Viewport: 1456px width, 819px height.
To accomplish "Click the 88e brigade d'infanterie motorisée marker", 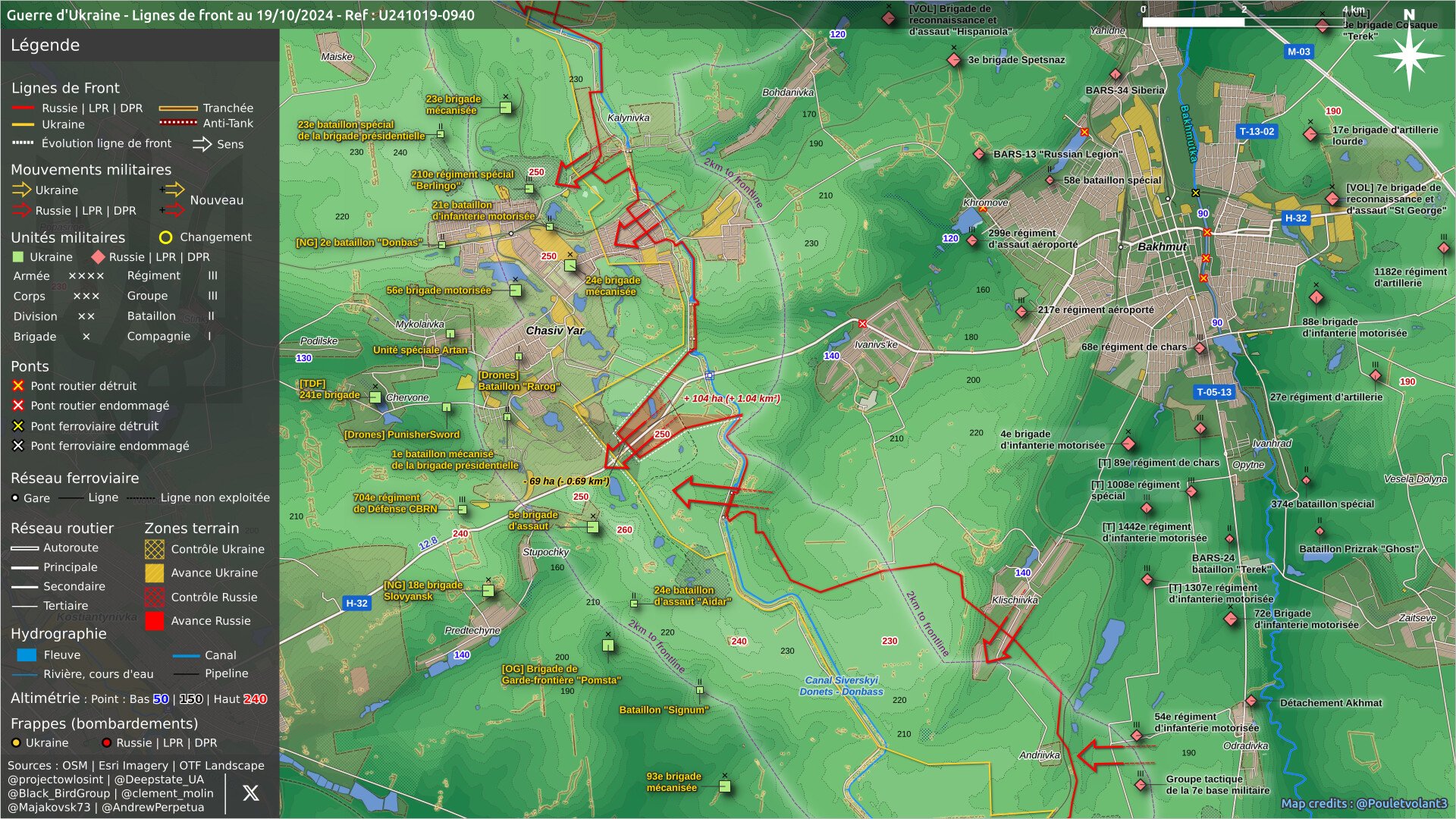I will 1316,297.
